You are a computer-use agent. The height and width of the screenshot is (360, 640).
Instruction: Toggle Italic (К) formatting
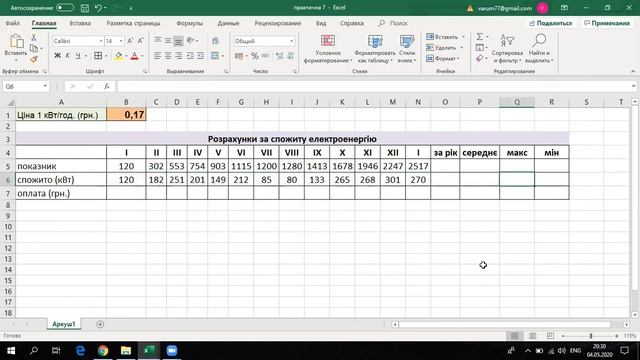[67, 56]
